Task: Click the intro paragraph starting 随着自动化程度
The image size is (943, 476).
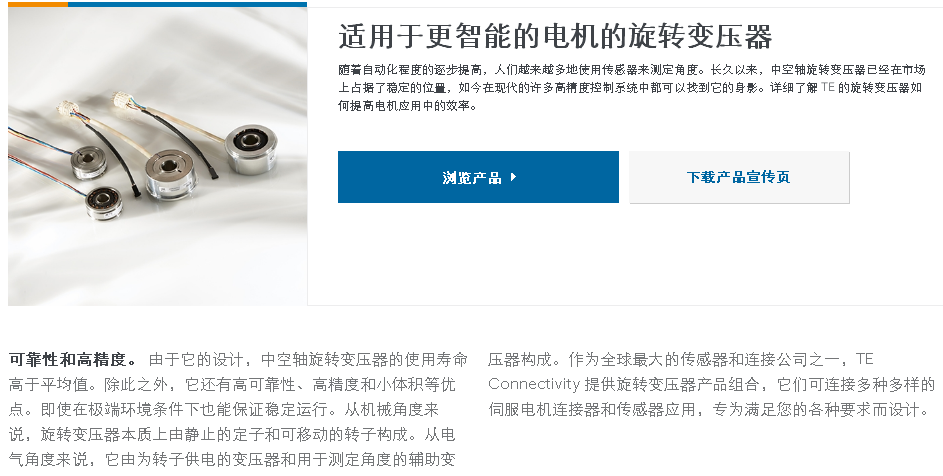Action: pos(631,88)
